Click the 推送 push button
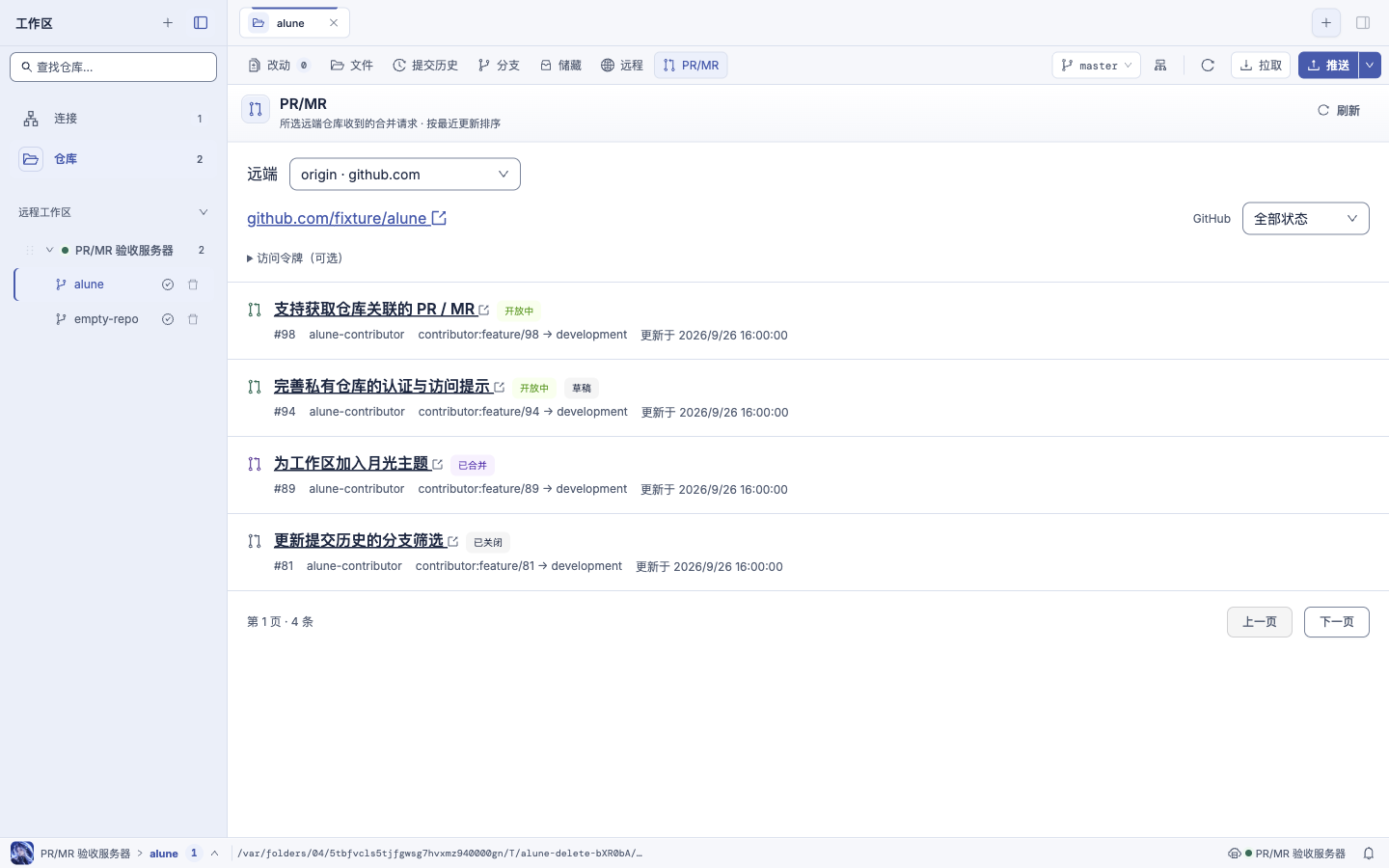The image size is (1389, 868). (x=1328, y=66)
